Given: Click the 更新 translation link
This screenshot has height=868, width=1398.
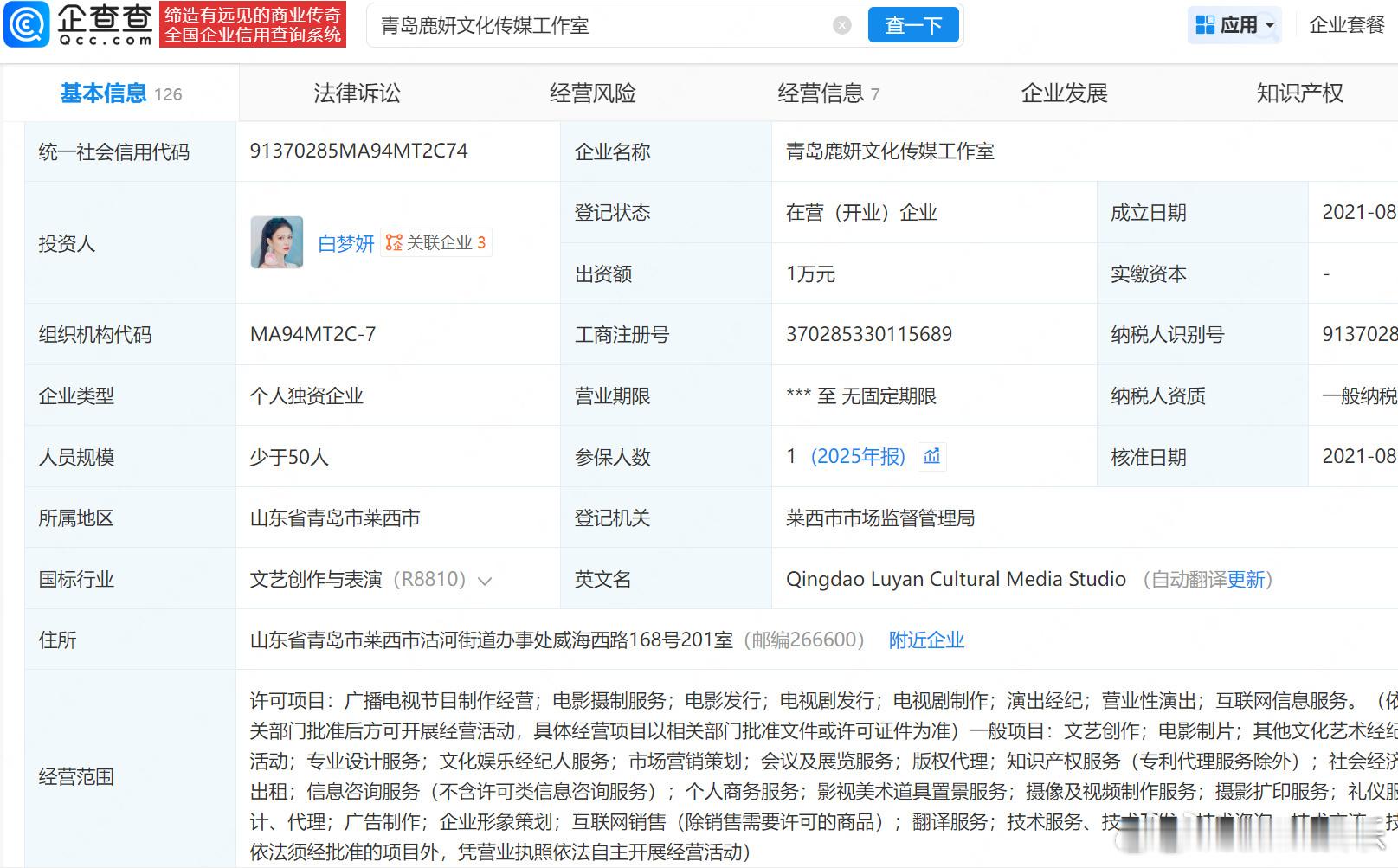Looking at the screenshot, I should (x=1247, y=579).
